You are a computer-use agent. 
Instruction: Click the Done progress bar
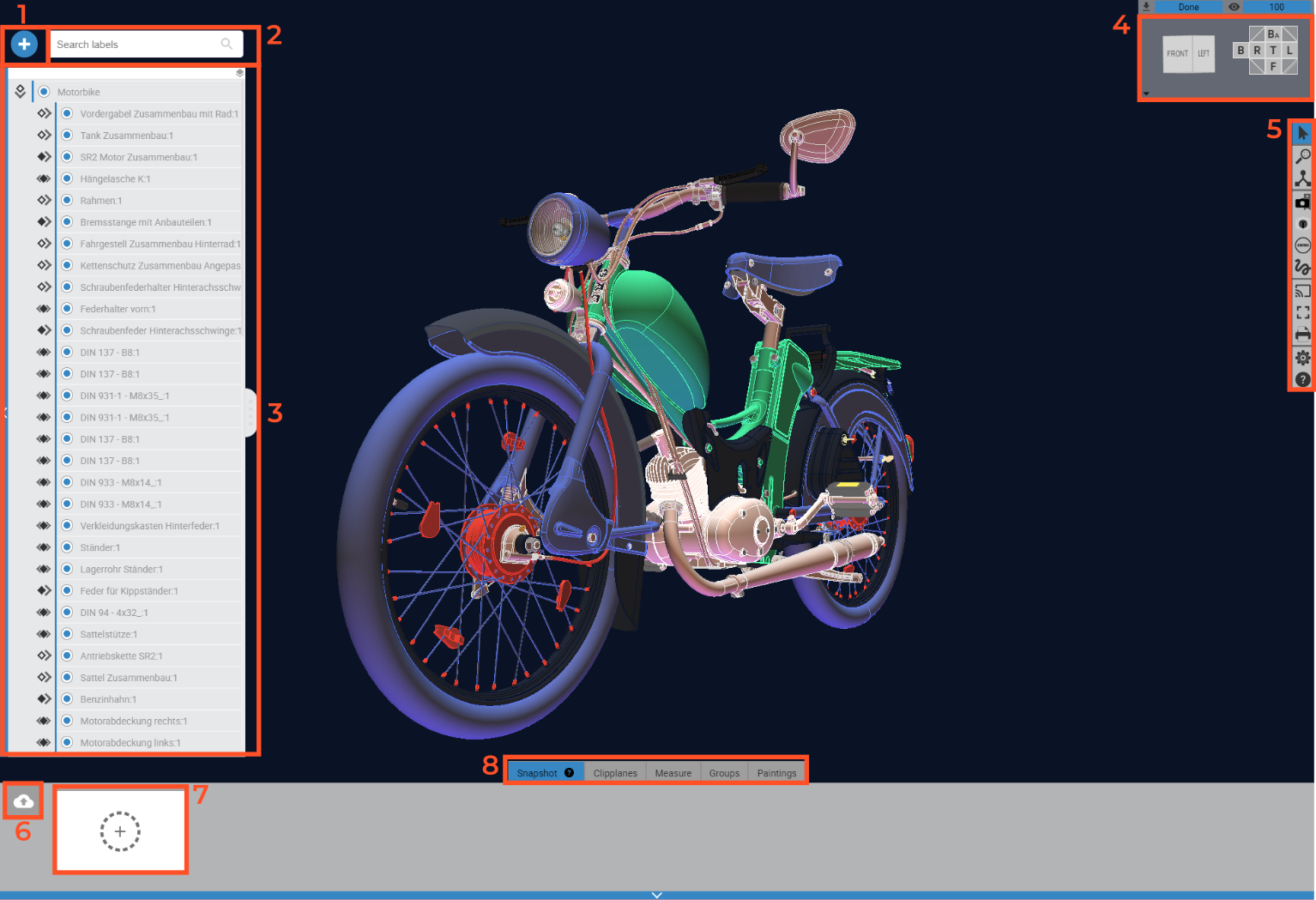tap(1191, 7)
